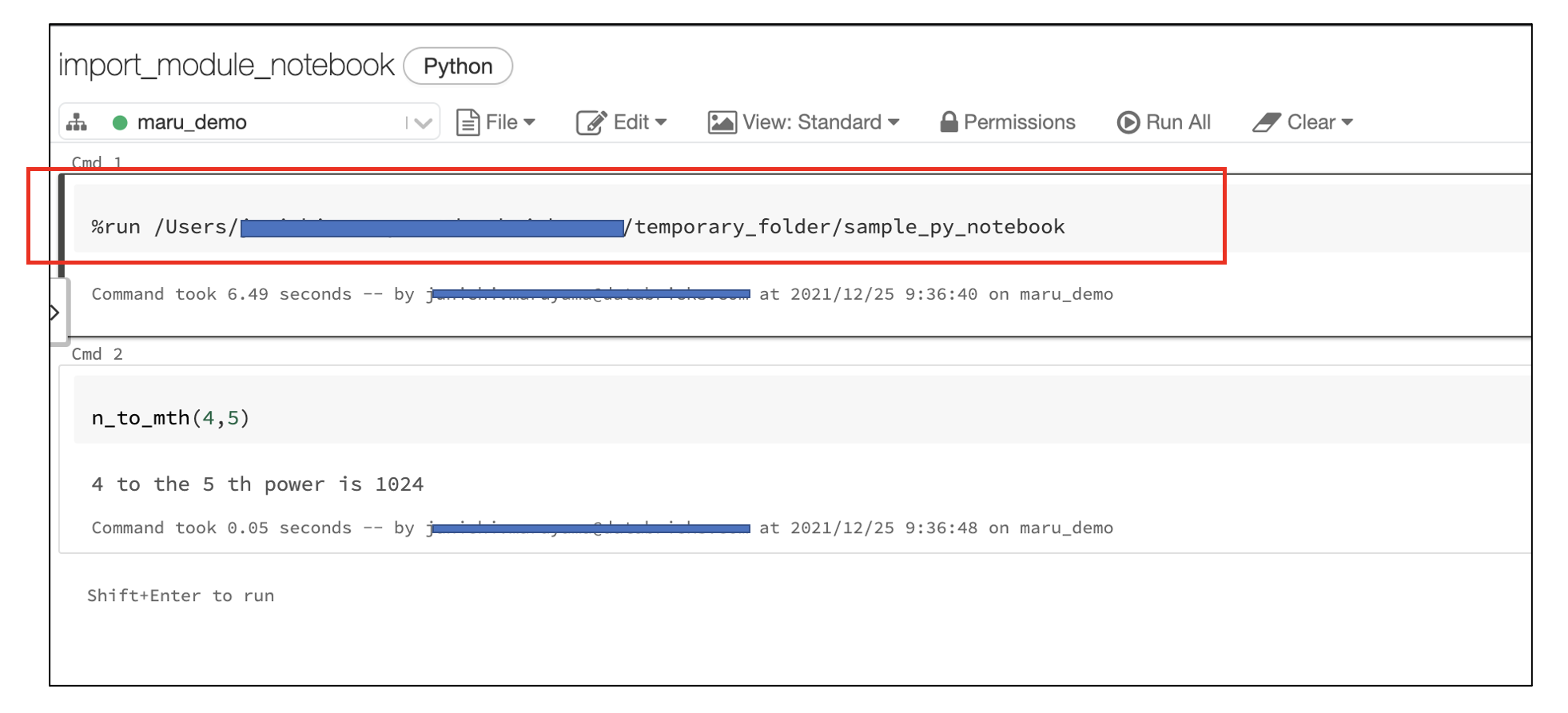Click the View image icon
1568x713 pixels.
pyautogui.click(x=722, y=122)
